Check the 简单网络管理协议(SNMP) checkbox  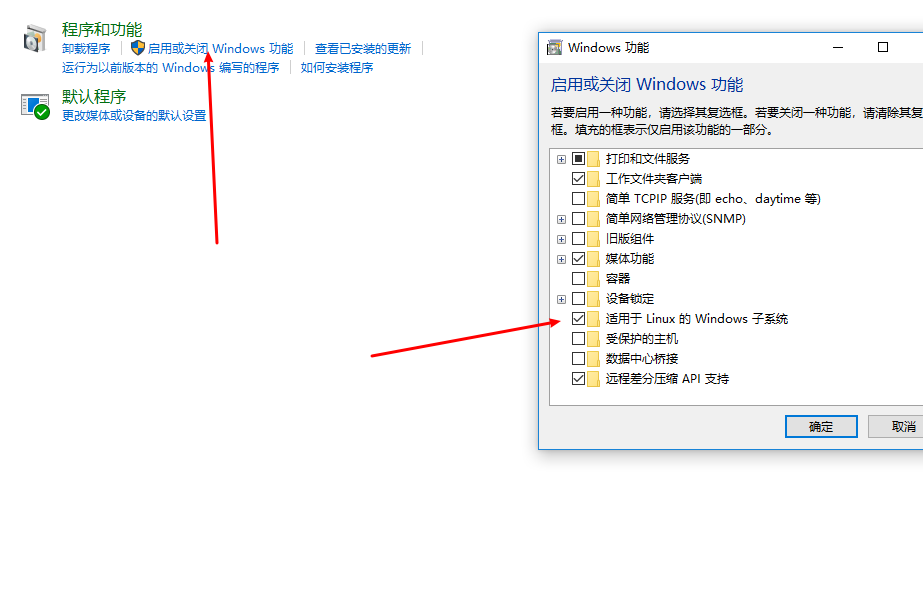pyautogui.click(x=579, y=219)
